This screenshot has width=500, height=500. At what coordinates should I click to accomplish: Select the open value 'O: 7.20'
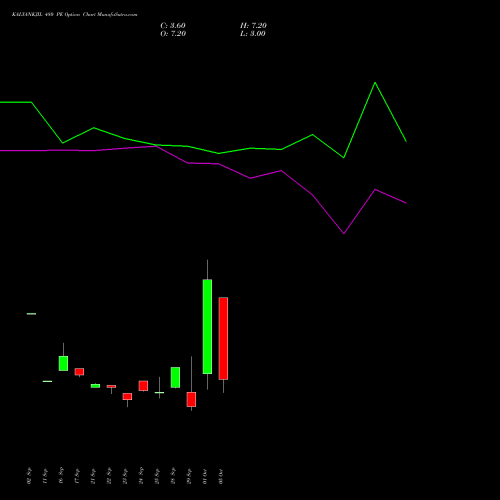[x=173, y=34]
